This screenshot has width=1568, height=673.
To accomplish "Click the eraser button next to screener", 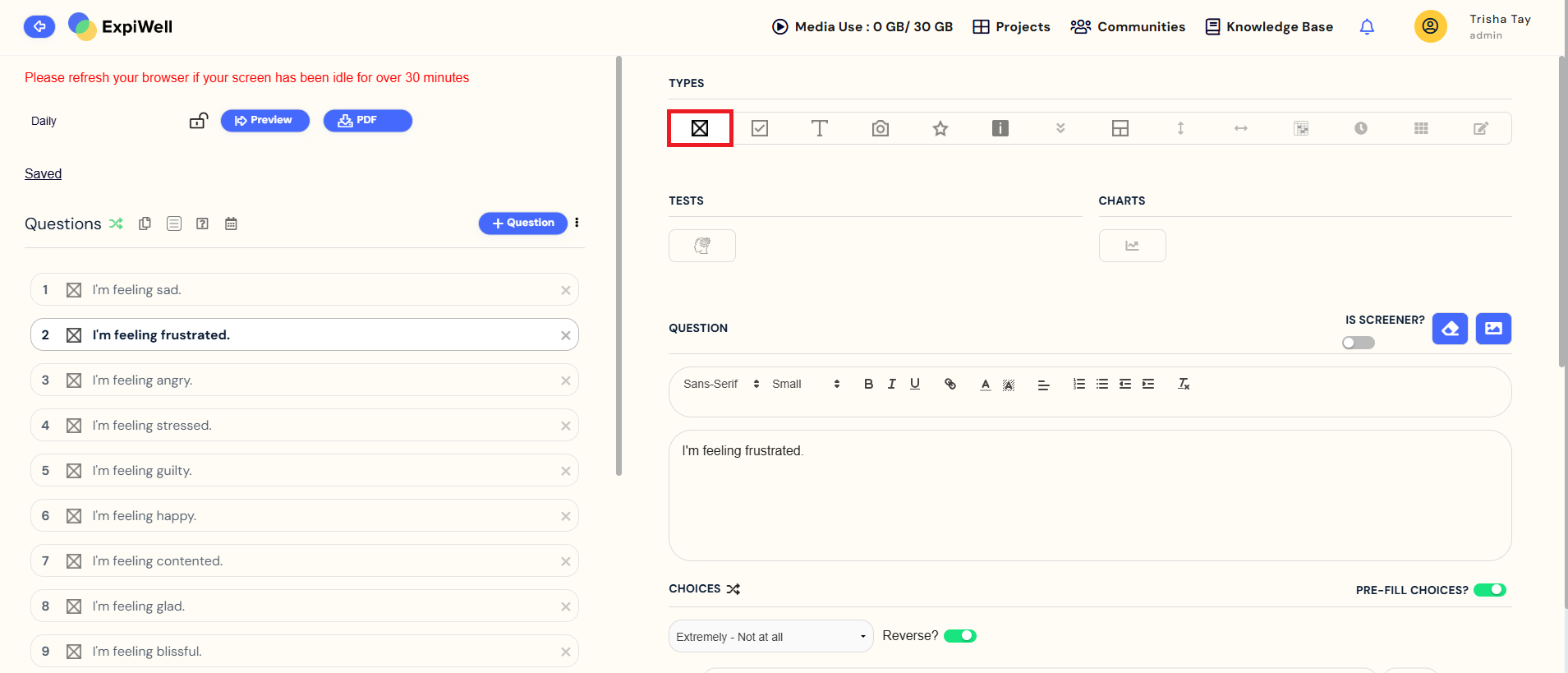I will [1450, 329].
